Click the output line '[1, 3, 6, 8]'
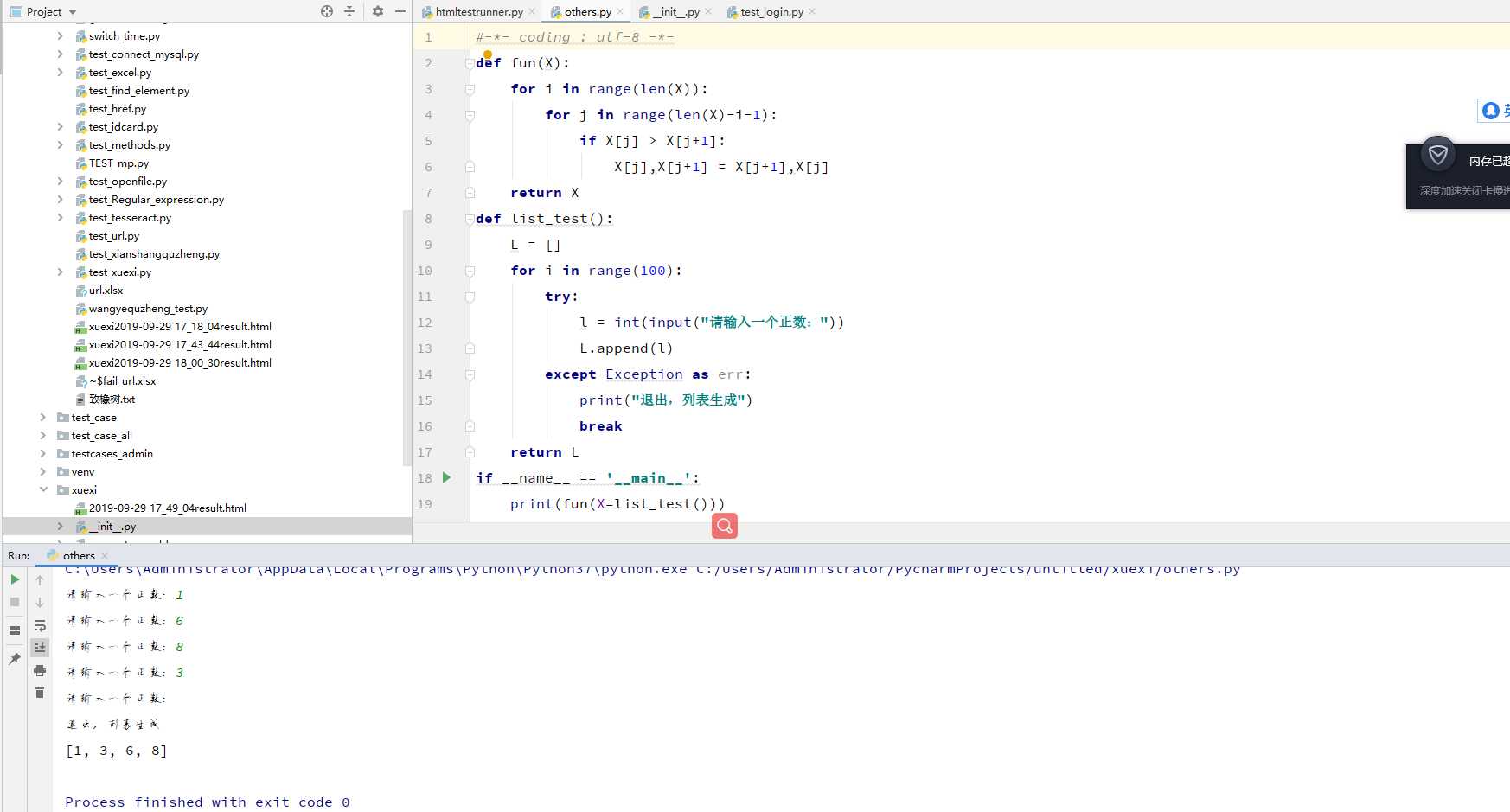Viewport: 1510px width, 812px height. click(x=117, y=751)
